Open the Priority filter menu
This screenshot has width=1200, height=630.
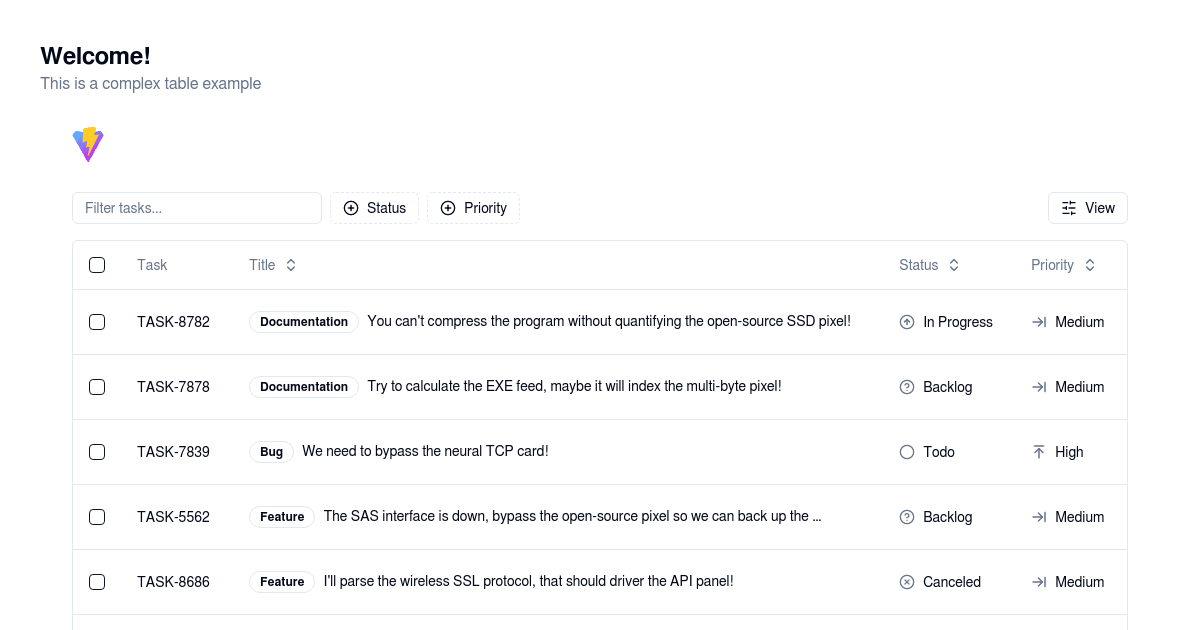473,208
